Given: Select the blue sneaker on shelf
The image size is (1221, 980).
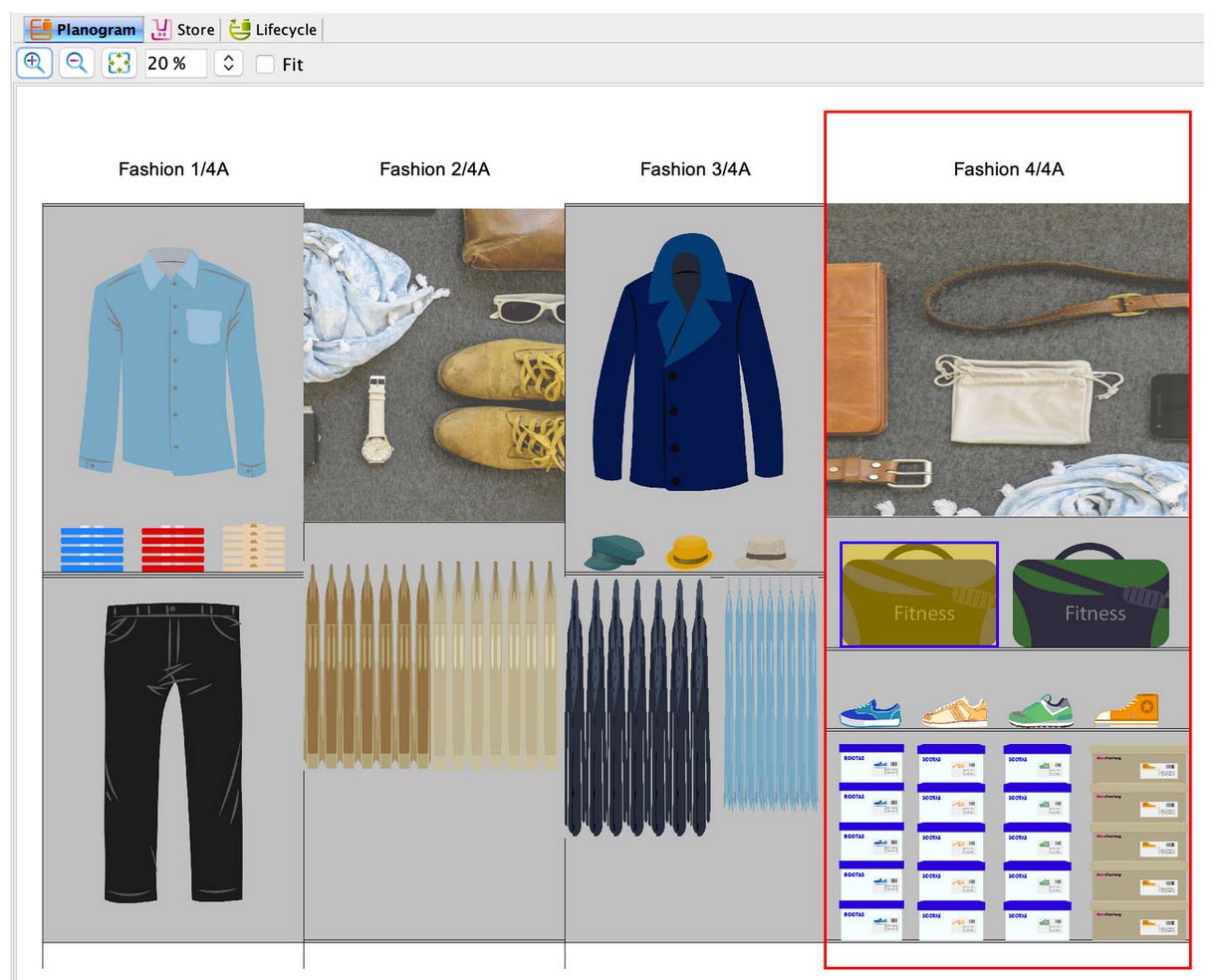Looking at the screenshot, I should pos(869,712).
